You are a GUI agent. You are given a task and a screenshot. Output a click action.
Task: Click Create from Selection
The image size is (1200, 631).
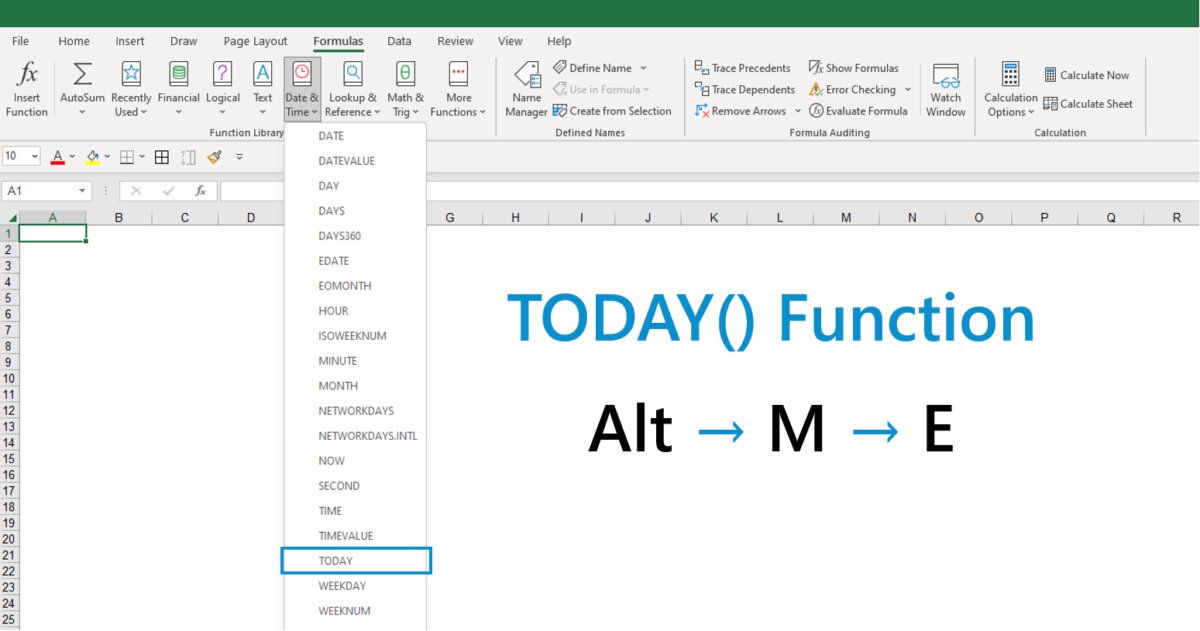613,111
